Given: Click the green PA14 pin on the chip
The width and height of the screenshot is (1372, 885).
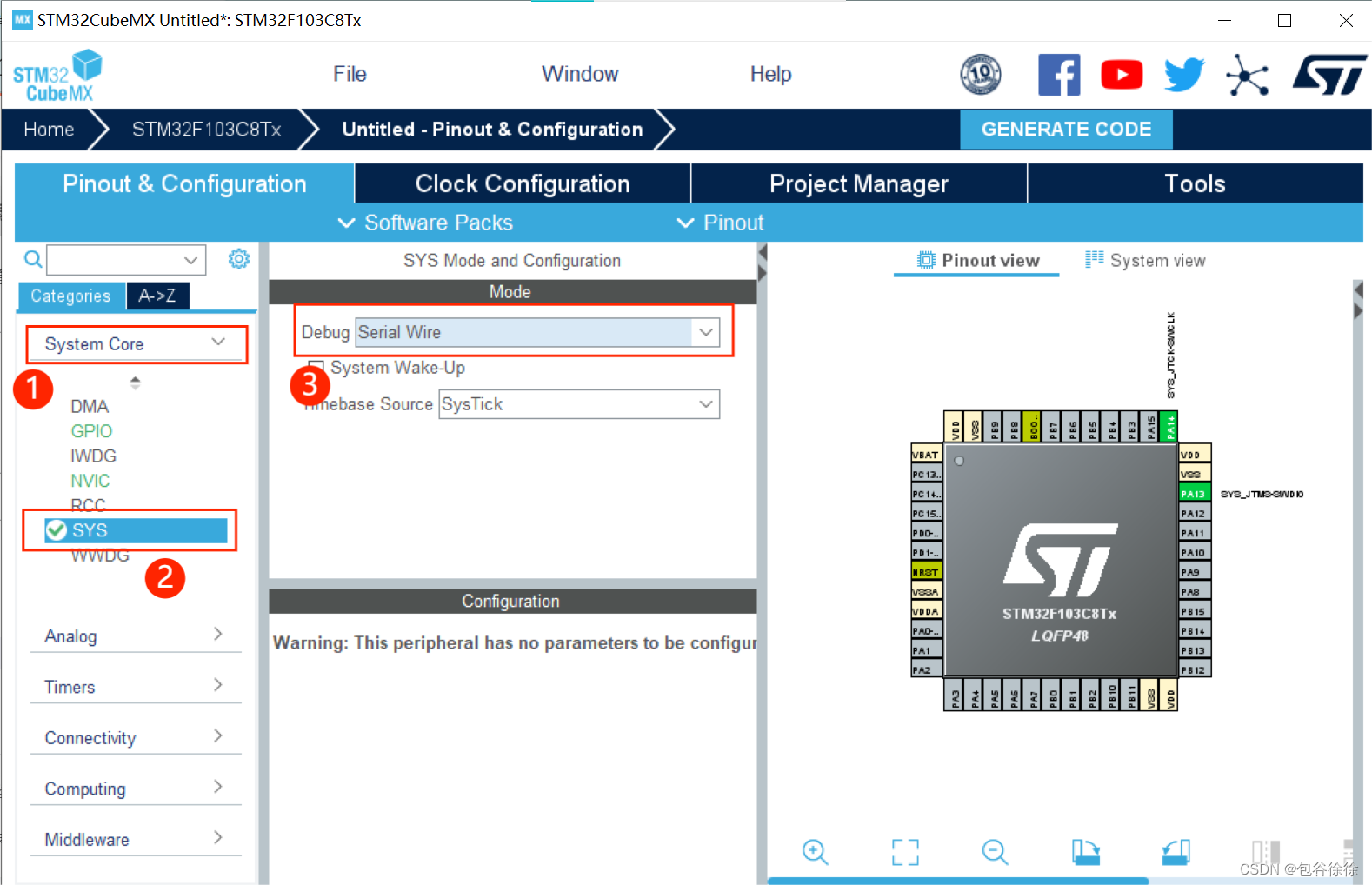Looking at the screenshot, I should [1170, 427].
